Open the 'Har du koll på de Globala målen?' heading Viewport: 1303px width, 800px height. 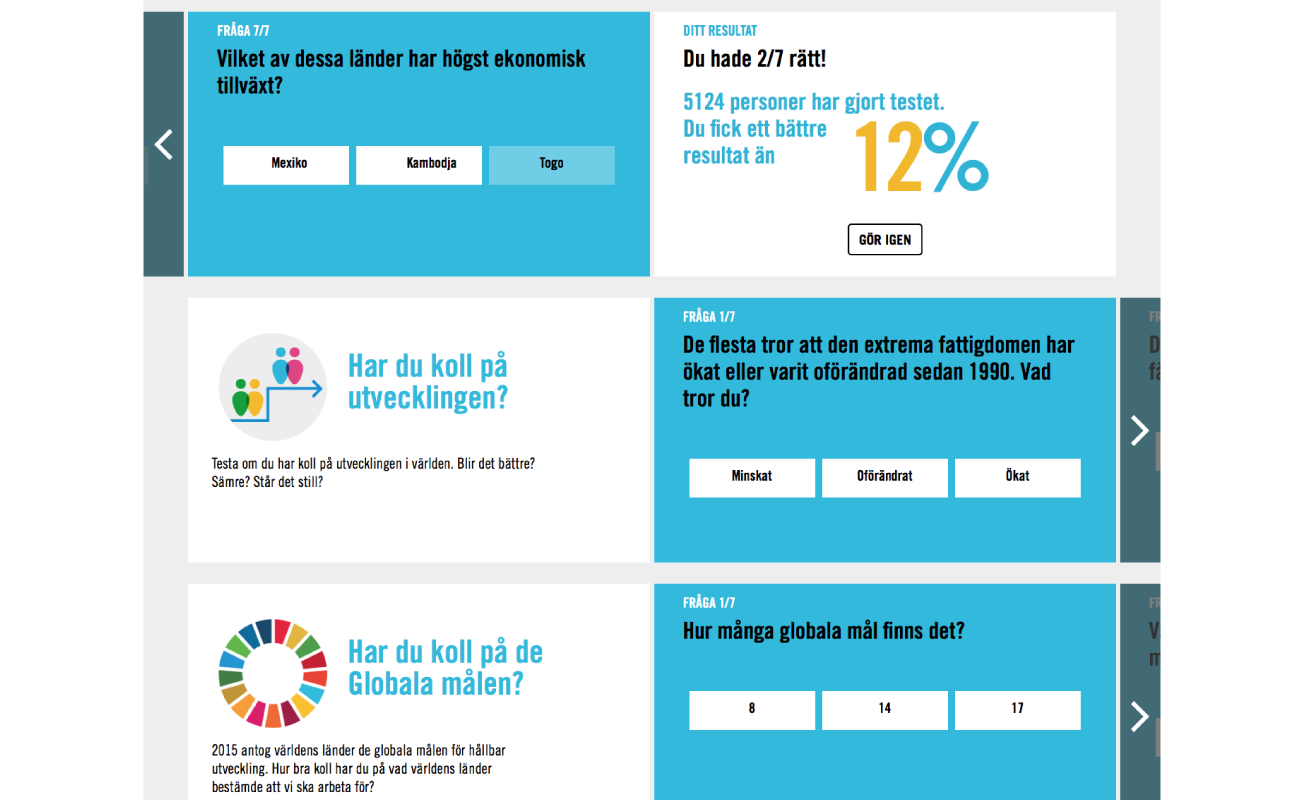(445, 668)
